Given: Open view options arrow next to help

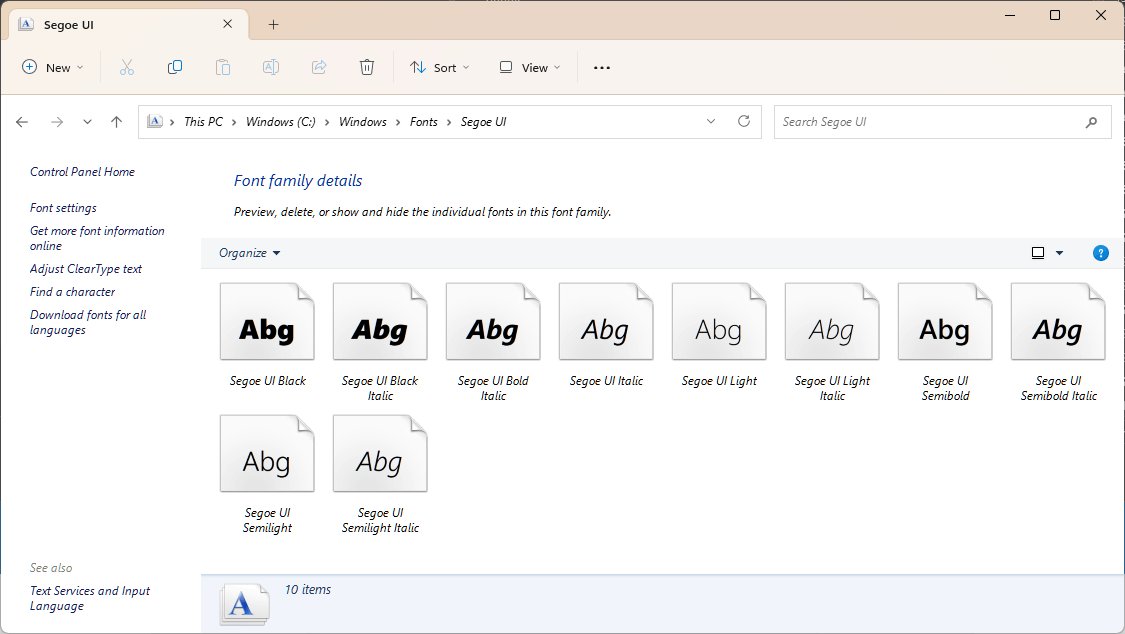Looking at the screenshot, I should [1059, 253].
